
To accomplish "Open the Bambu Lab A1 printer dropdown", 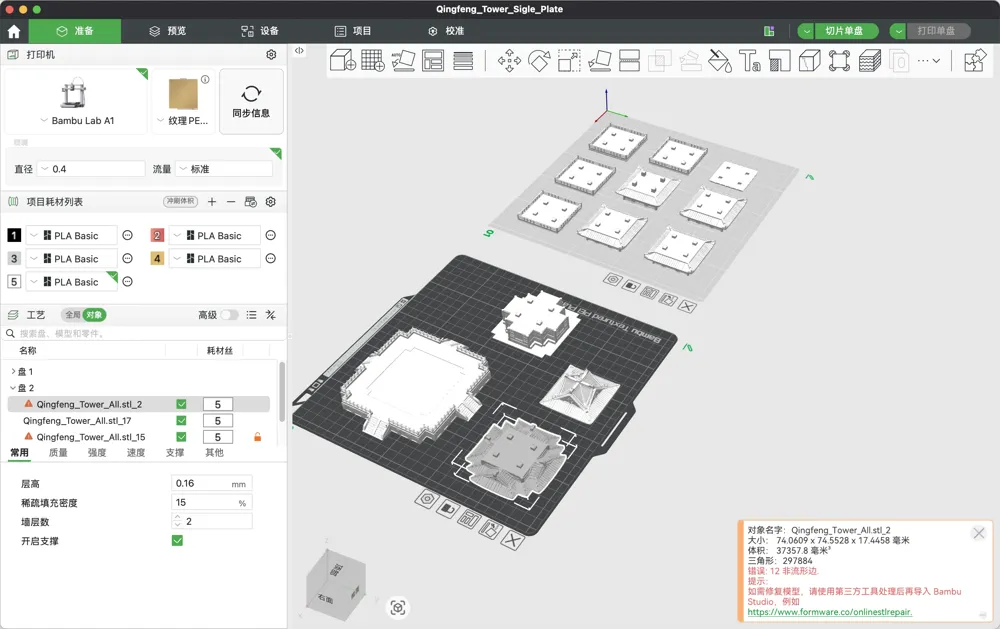I will point(76,121).
